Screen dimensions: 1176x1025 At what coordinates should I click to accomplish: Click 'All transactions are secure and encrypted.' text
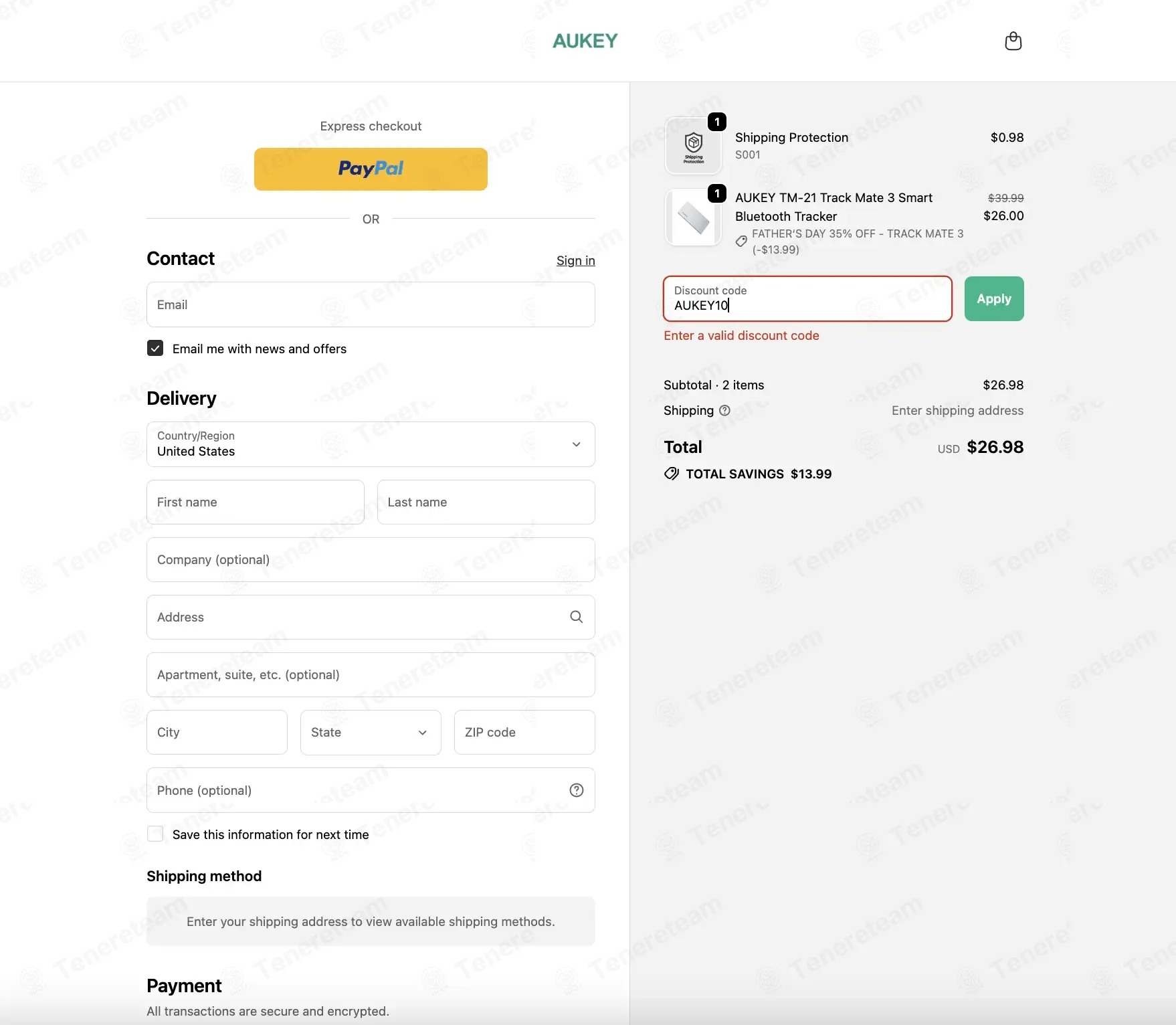coord(268,1011)
